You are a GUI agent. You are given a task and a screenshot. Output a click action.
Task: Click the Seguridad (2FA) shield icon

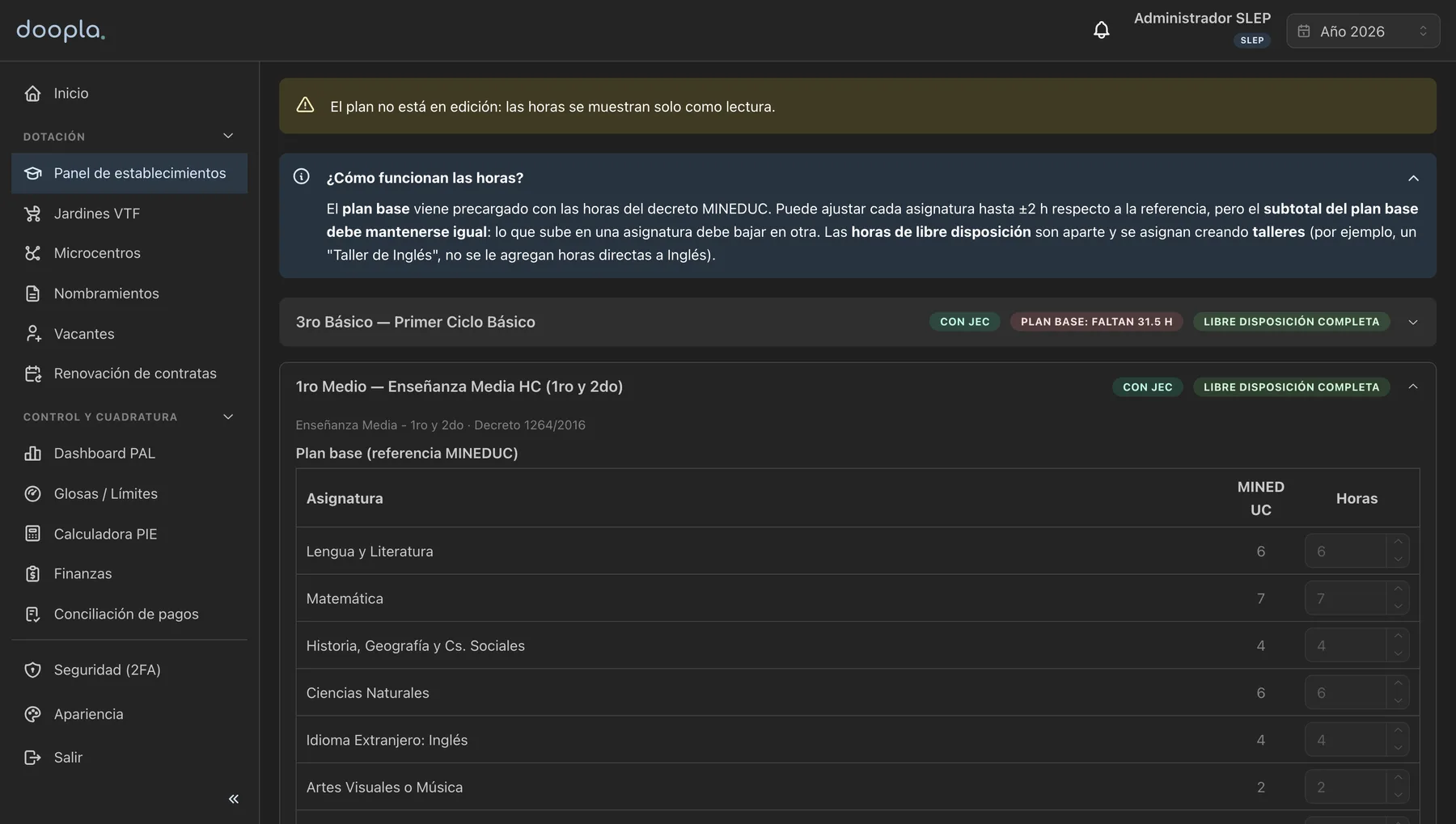[x=32, y=670]
